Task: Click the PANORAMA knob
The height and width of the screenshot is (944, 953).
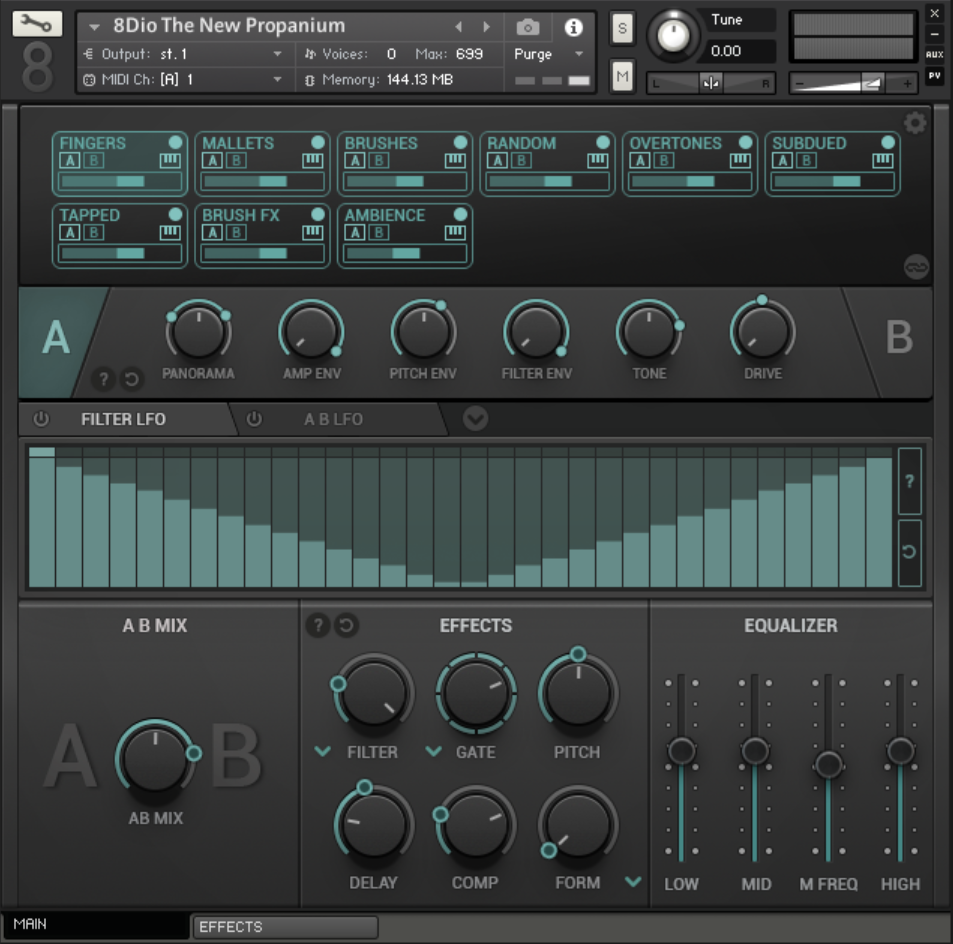Action: point(198,332)
